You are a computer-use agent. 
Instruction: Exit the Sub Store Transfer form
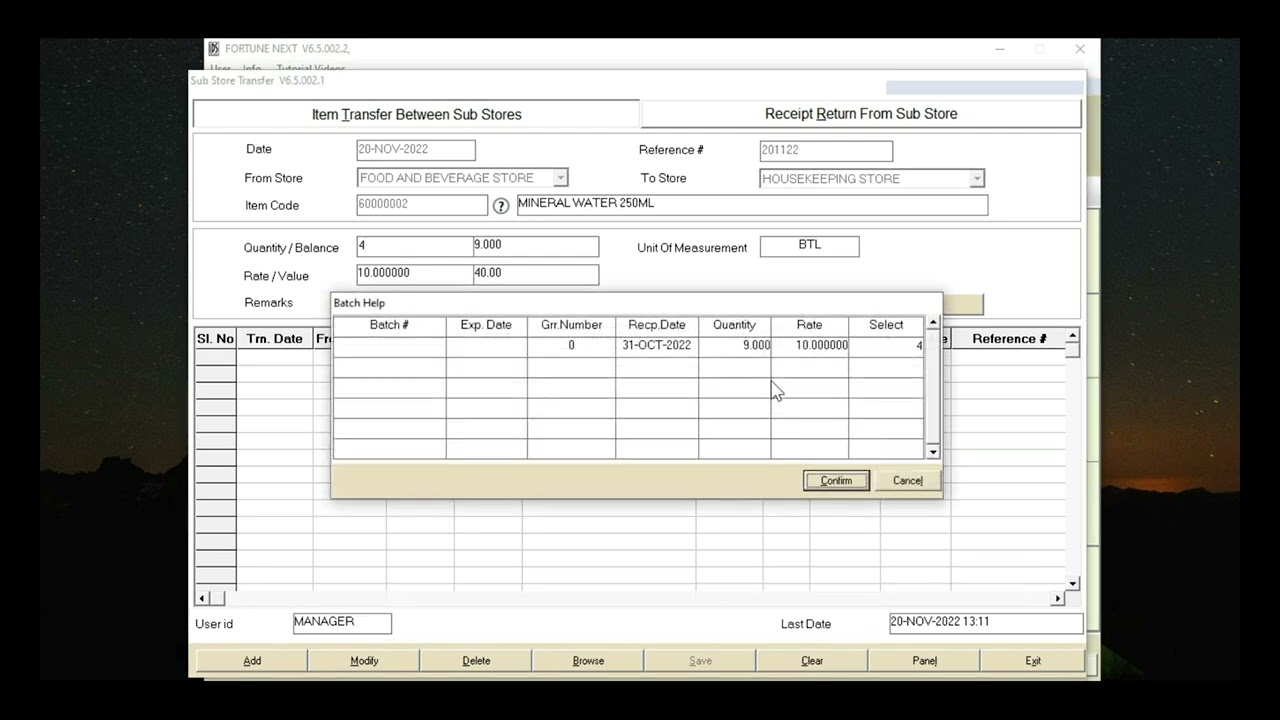pyautogui.click(x=1033, y=660)
